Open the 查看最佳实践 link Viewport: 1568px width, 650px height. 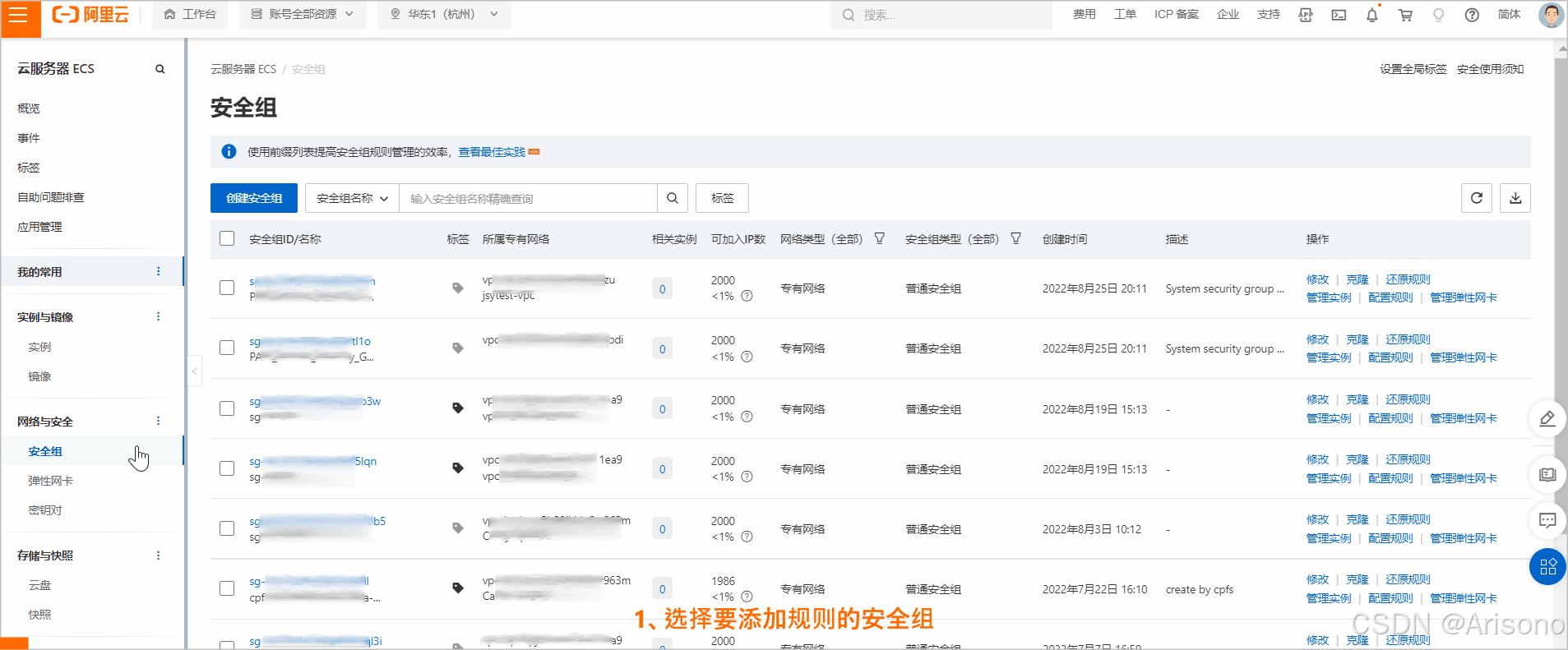tap(492, 152)
